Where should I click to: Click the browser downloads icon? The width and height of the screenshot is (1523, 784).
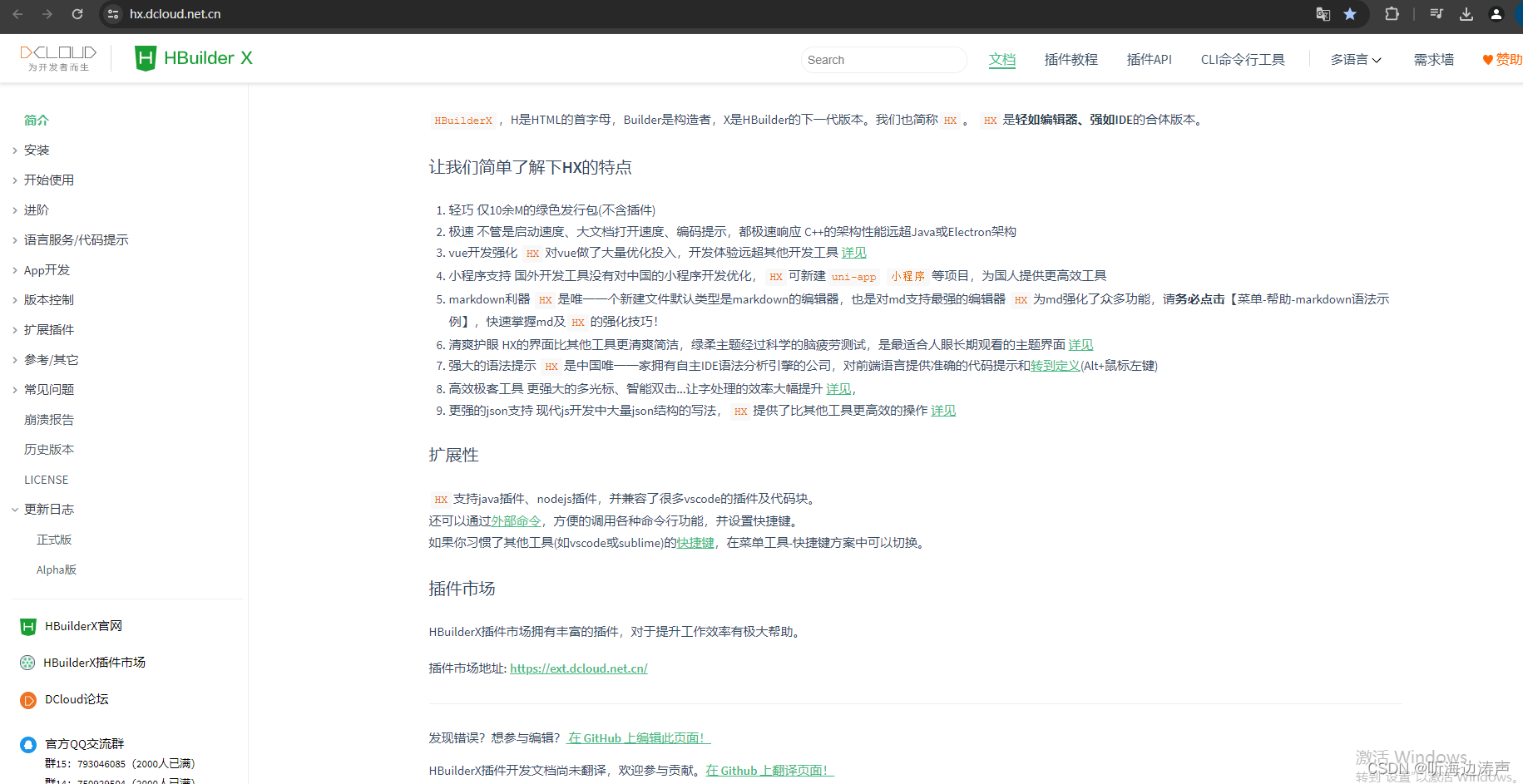pos(1466,14)
